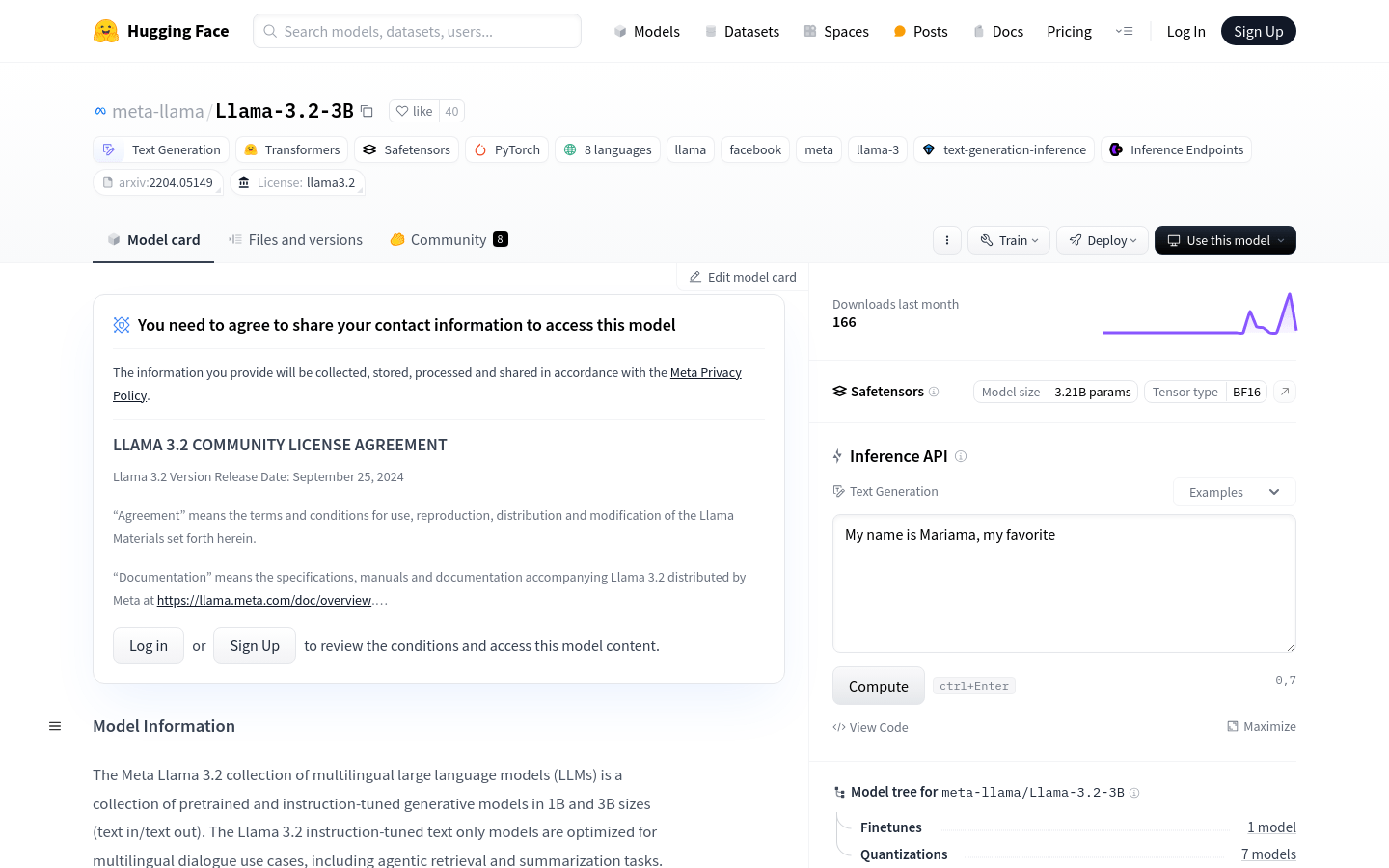
Task: Click the Meta organization logo icon
Action: coord(100,111)
